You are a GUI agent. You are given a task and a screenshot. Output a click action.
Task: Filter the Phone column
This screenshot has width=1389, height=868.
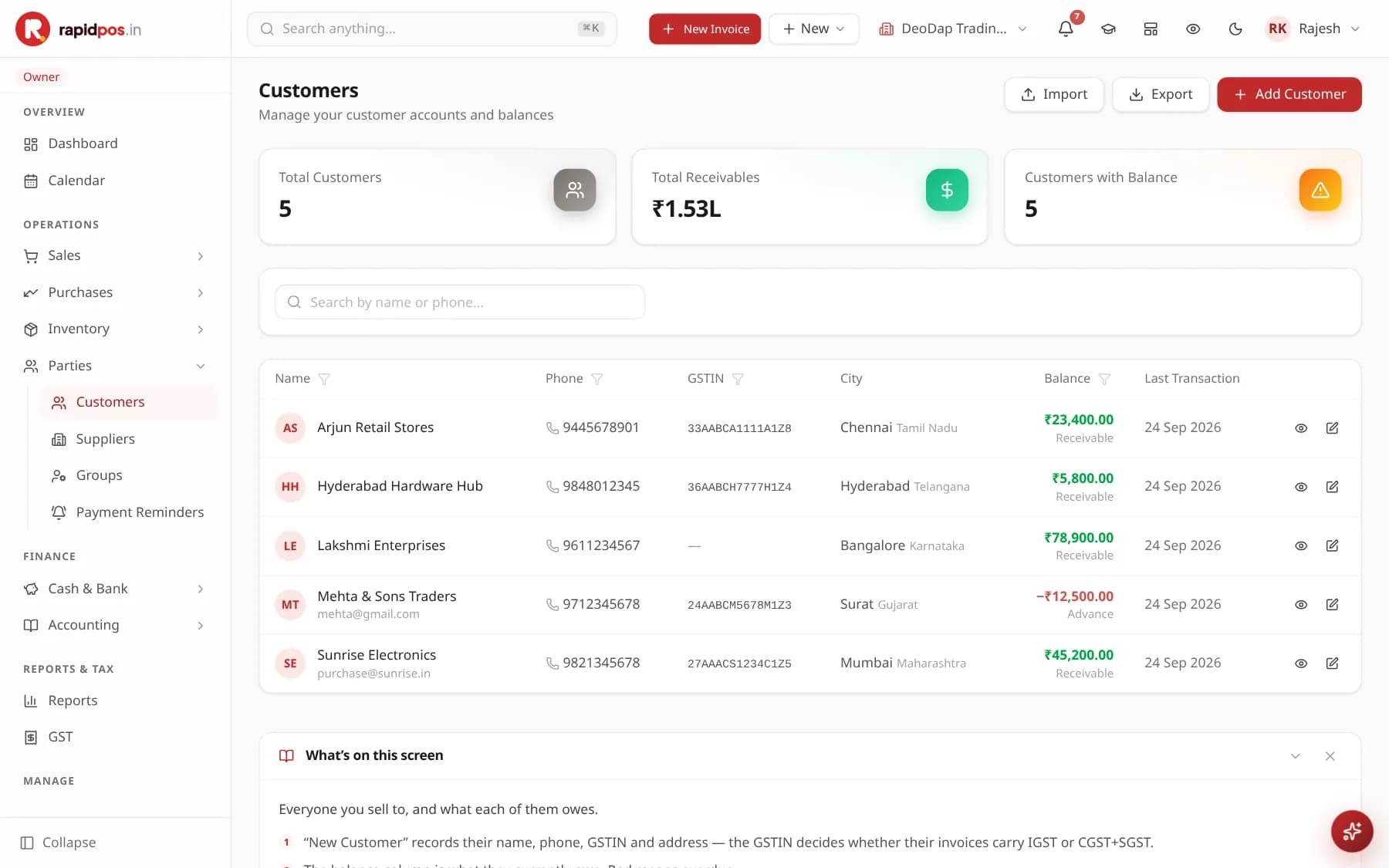pos(596,379)
